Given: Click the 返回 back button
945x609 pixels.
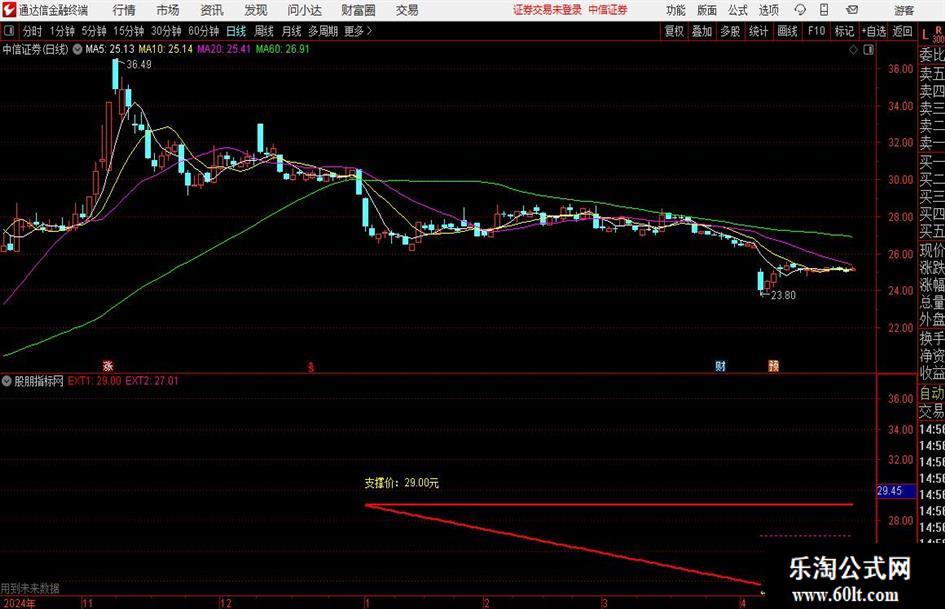Looking at the screenshot, I should coord(902,31).
